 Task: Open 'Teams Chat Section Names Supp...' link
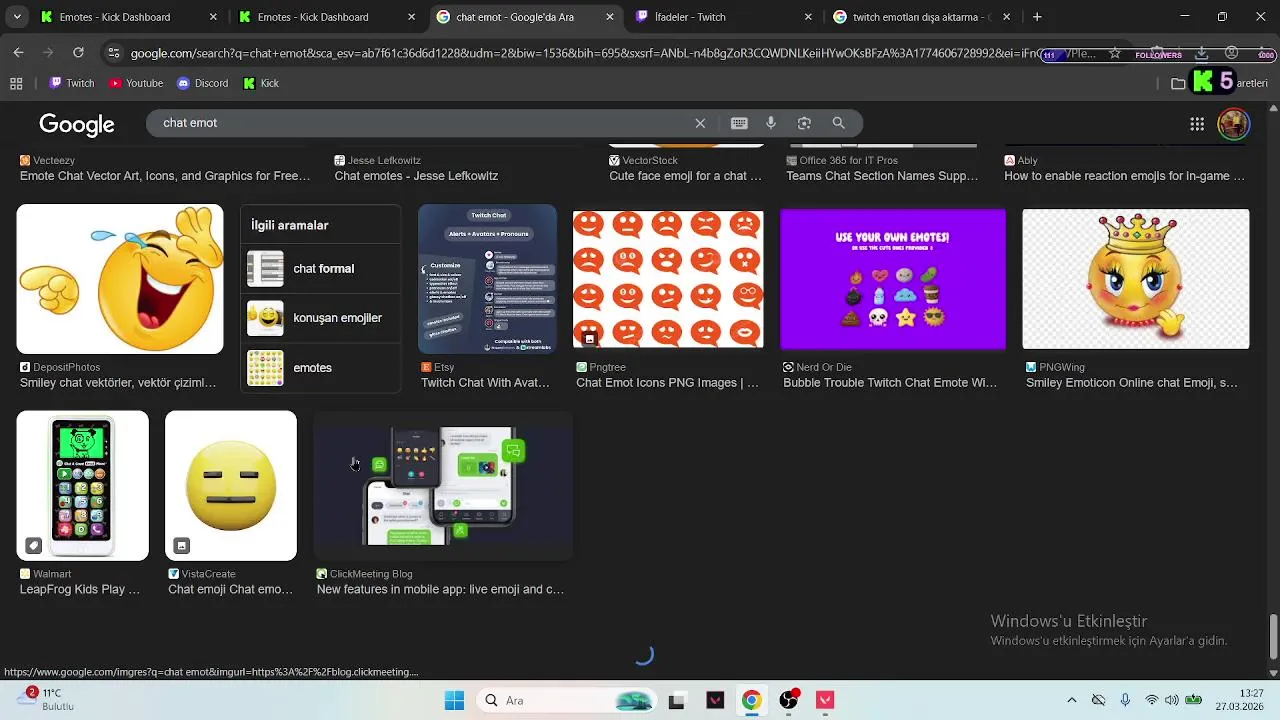coord(882,176)
